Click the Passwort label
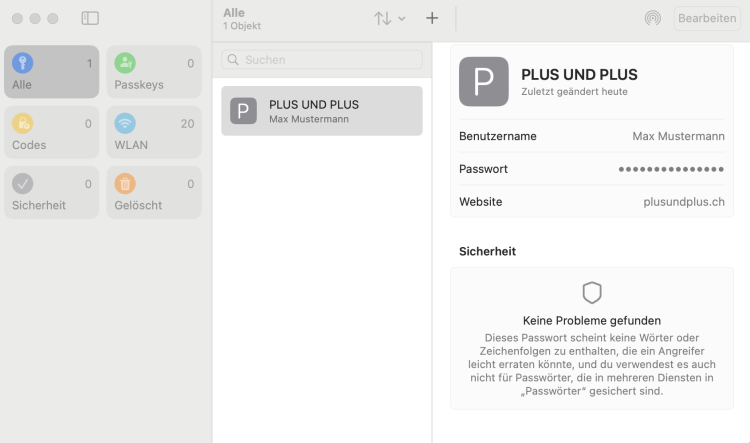This screenshot has height=443, width=750. click(483, 169)
